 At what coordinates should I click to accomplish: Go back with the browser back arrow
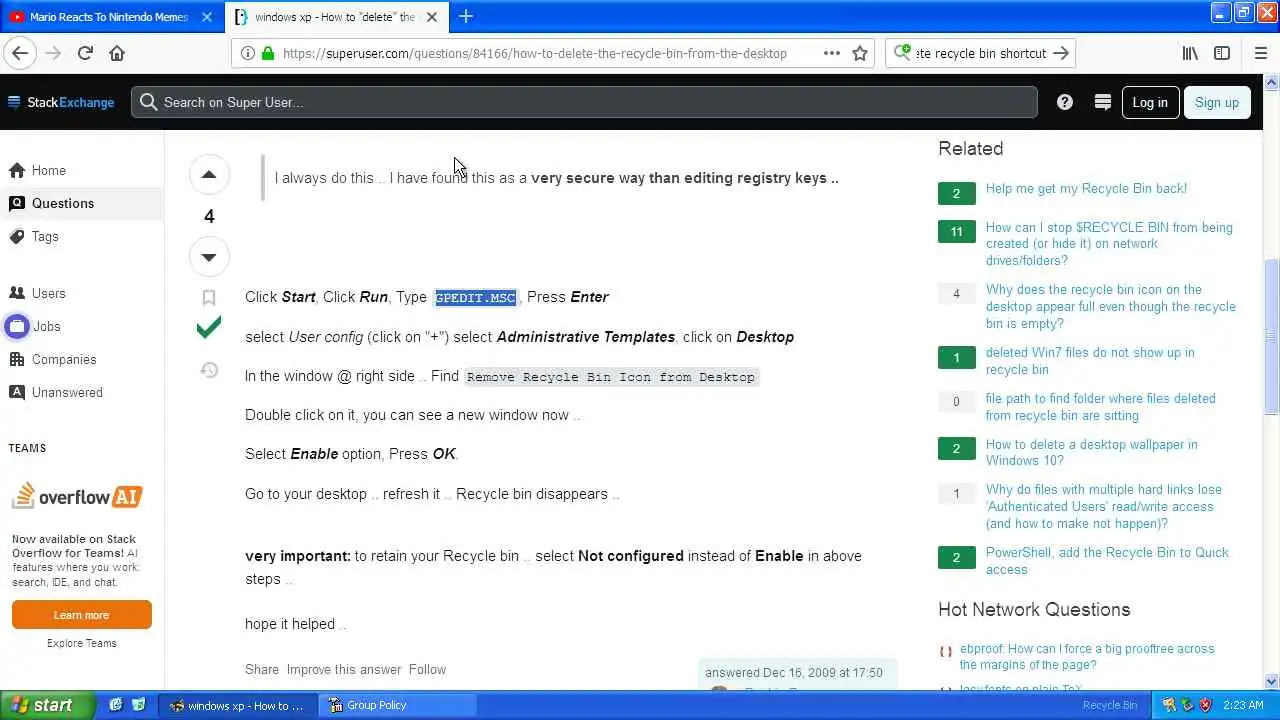pos(20,53)
